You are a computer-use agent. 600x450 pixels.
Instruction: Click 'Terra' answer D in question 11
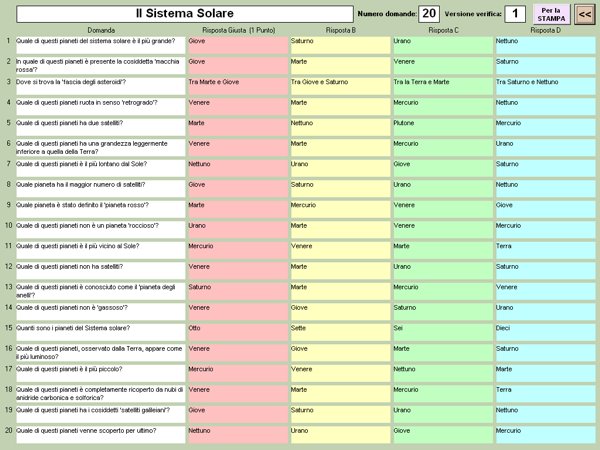[545, 250]
